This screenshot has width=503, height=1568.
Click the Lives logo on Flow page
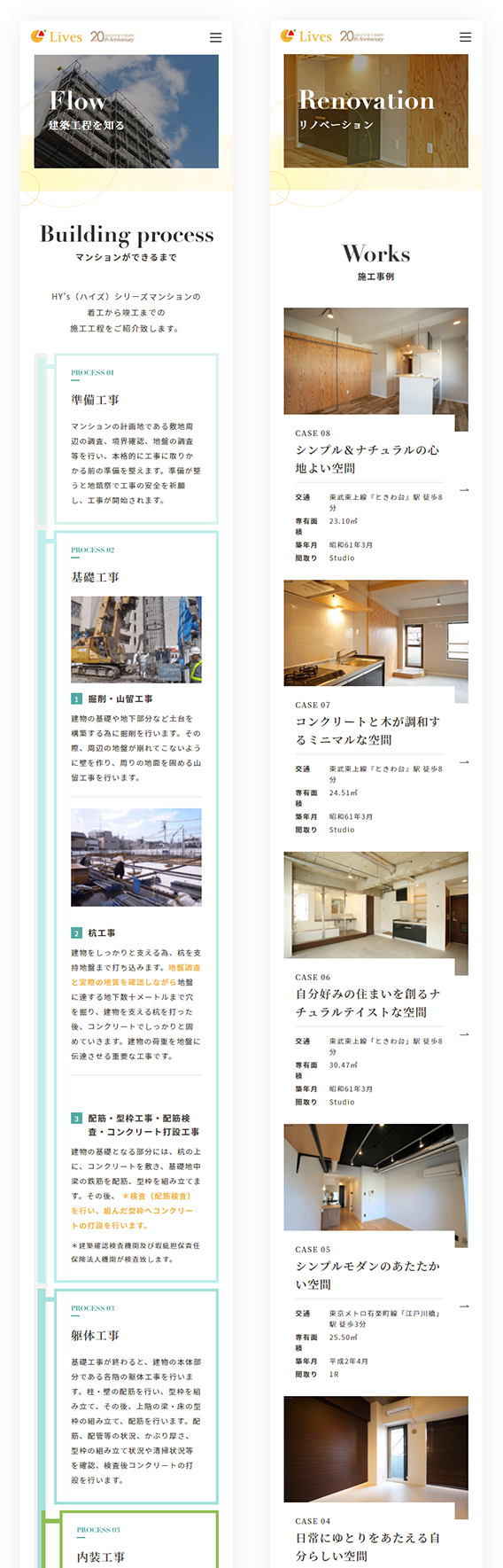[x=57, y=36]
